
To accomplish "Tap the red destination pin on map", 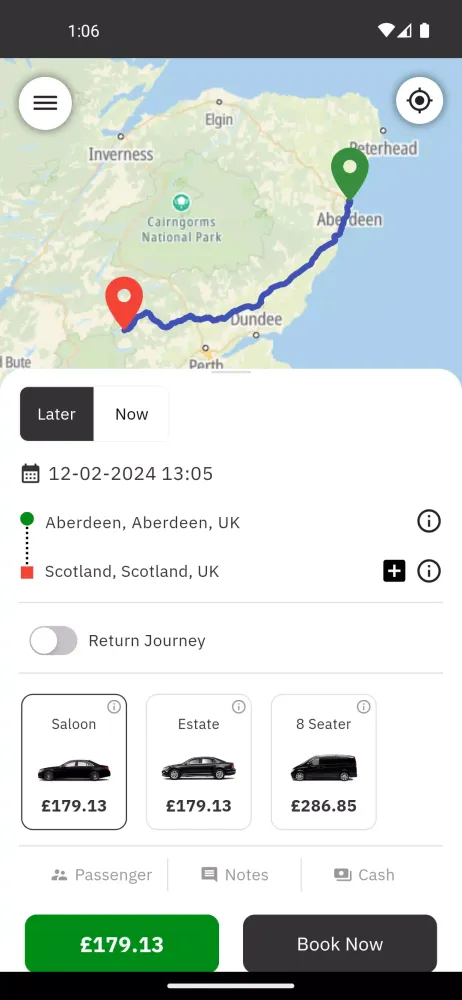I will click(124, 303).
